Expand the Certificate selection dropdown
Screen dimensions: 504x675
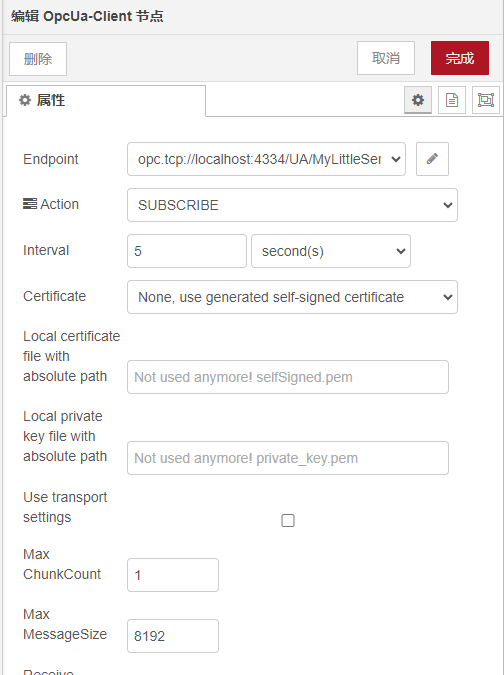tap(292, 297)
